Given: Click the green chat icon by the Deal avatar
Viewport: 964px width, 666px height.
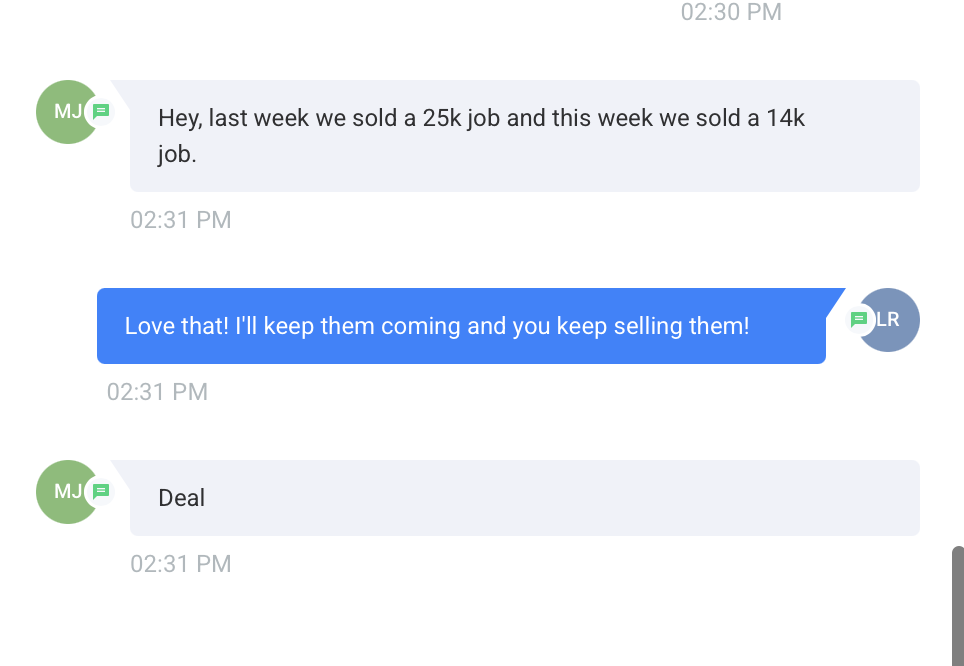Looking at the screenshot, I should pyautogui.click(x=101, y=492).
